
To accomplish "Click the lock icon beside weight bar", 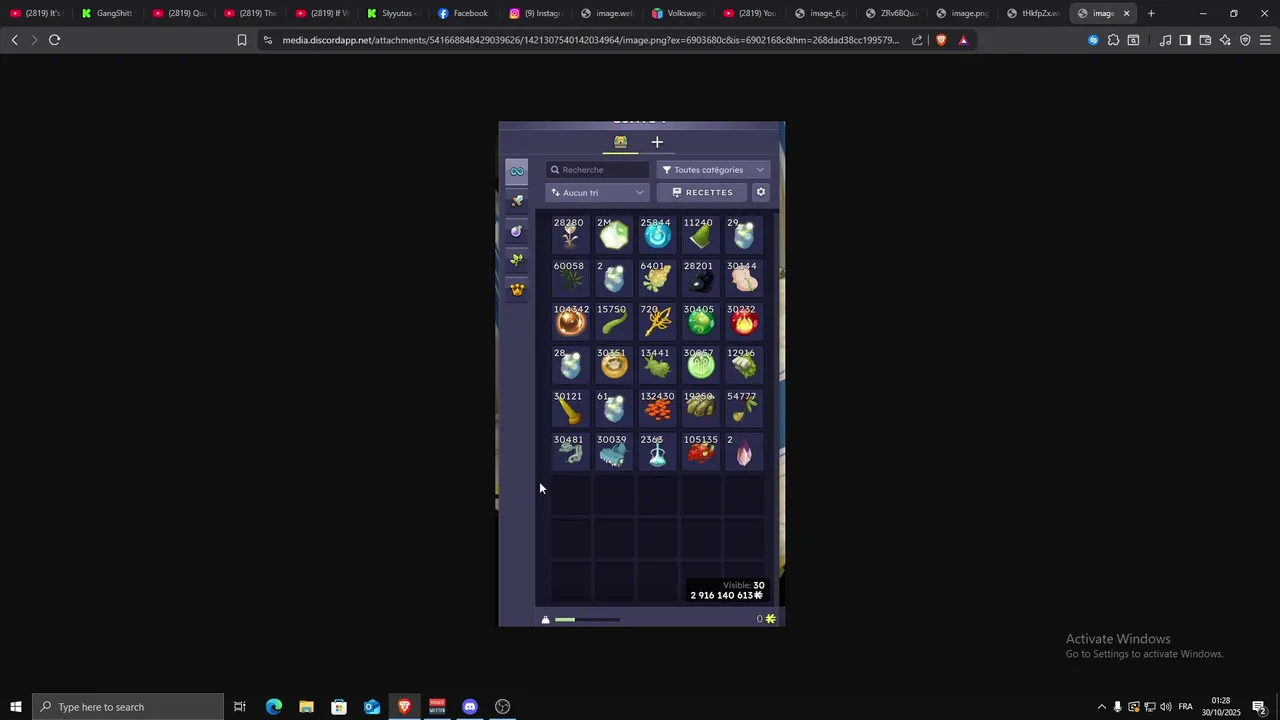I will point(545,620).
